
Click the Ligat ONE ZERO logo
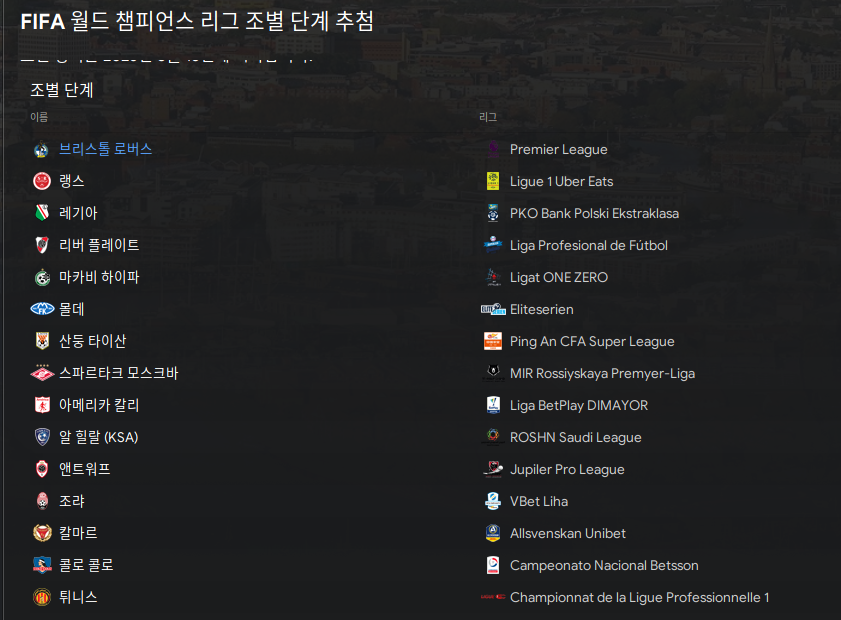tap(493, 277)
